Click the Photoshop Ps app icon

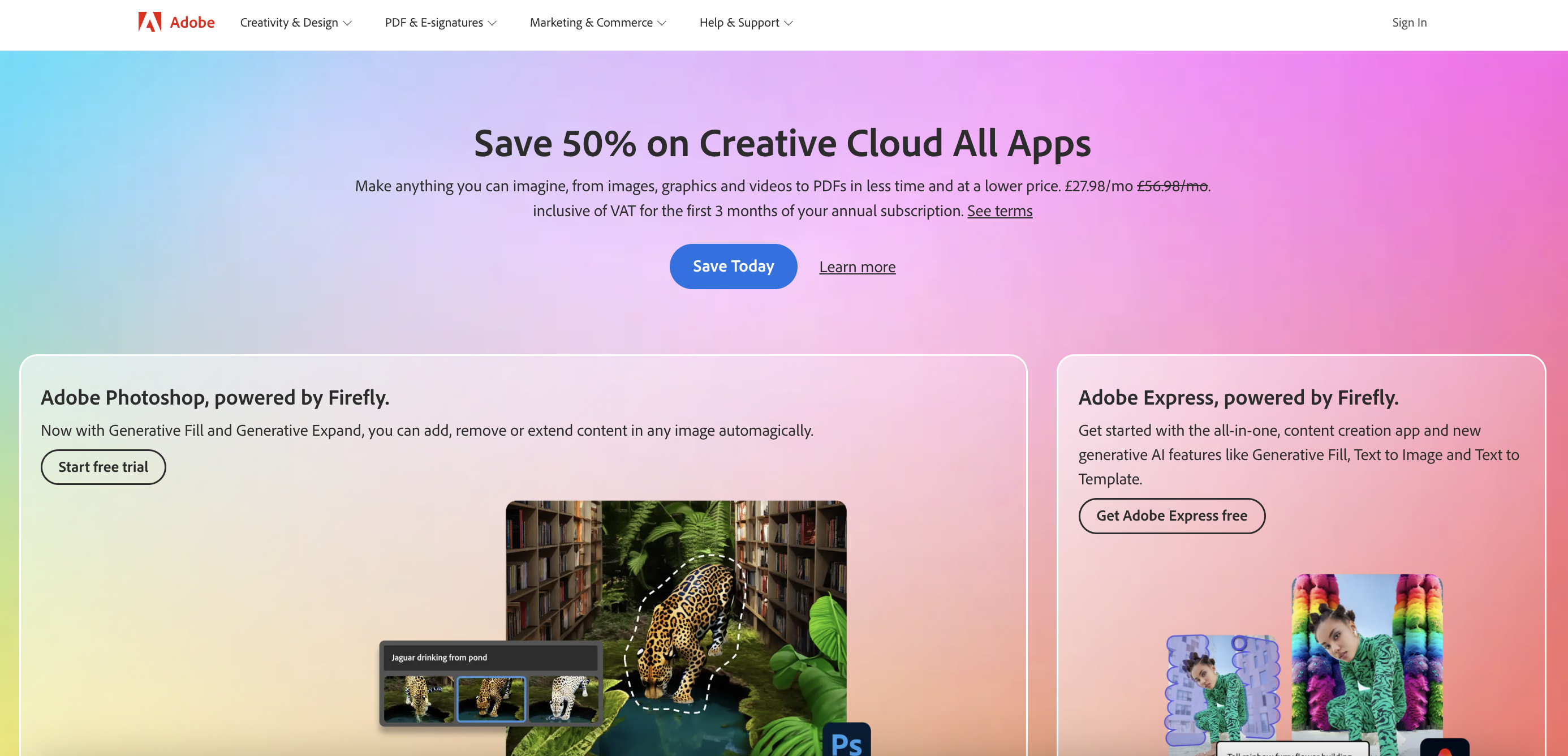846,740
